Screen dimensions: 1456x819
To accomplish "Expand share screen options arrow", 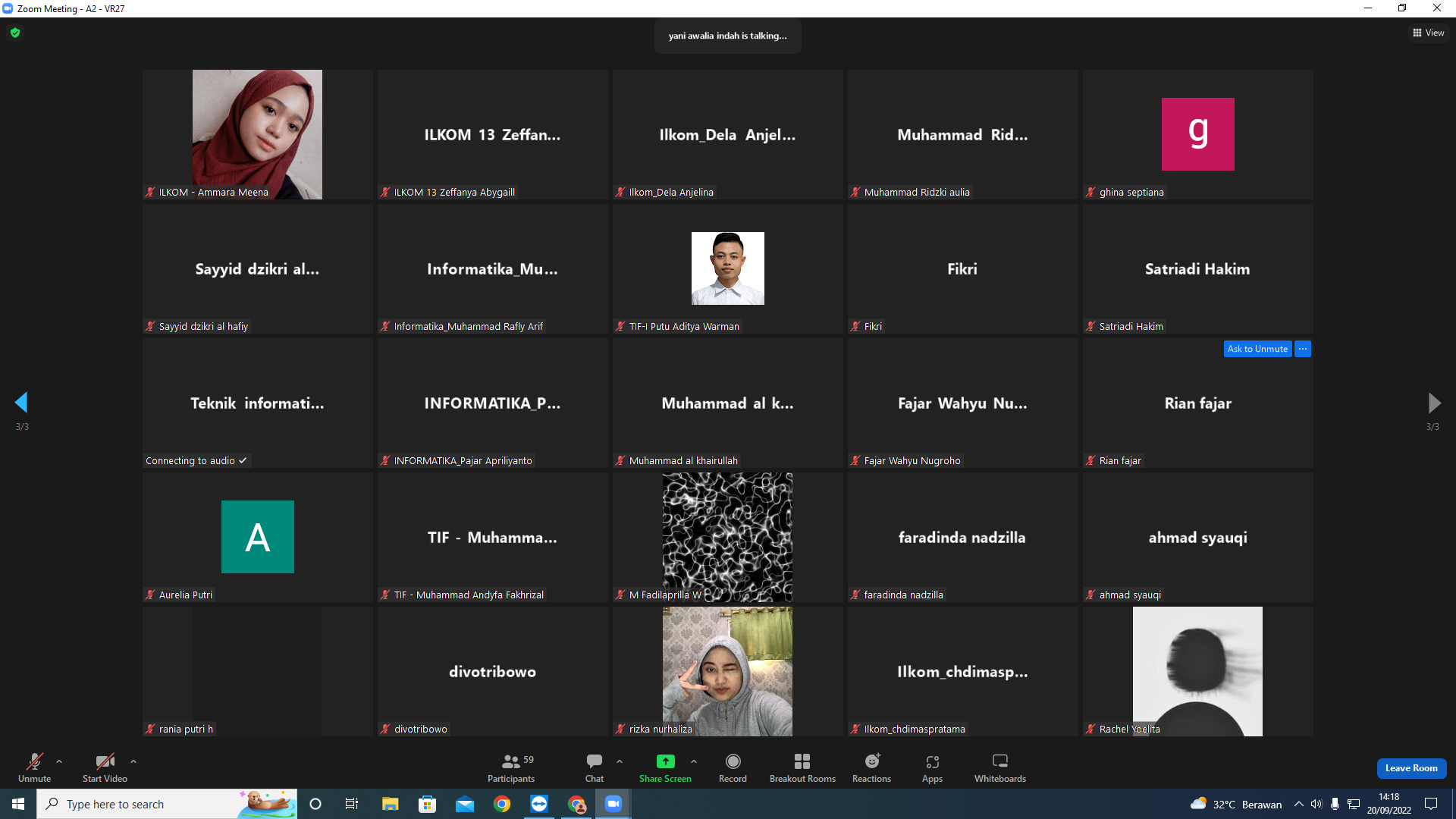I will pos(694,761).
